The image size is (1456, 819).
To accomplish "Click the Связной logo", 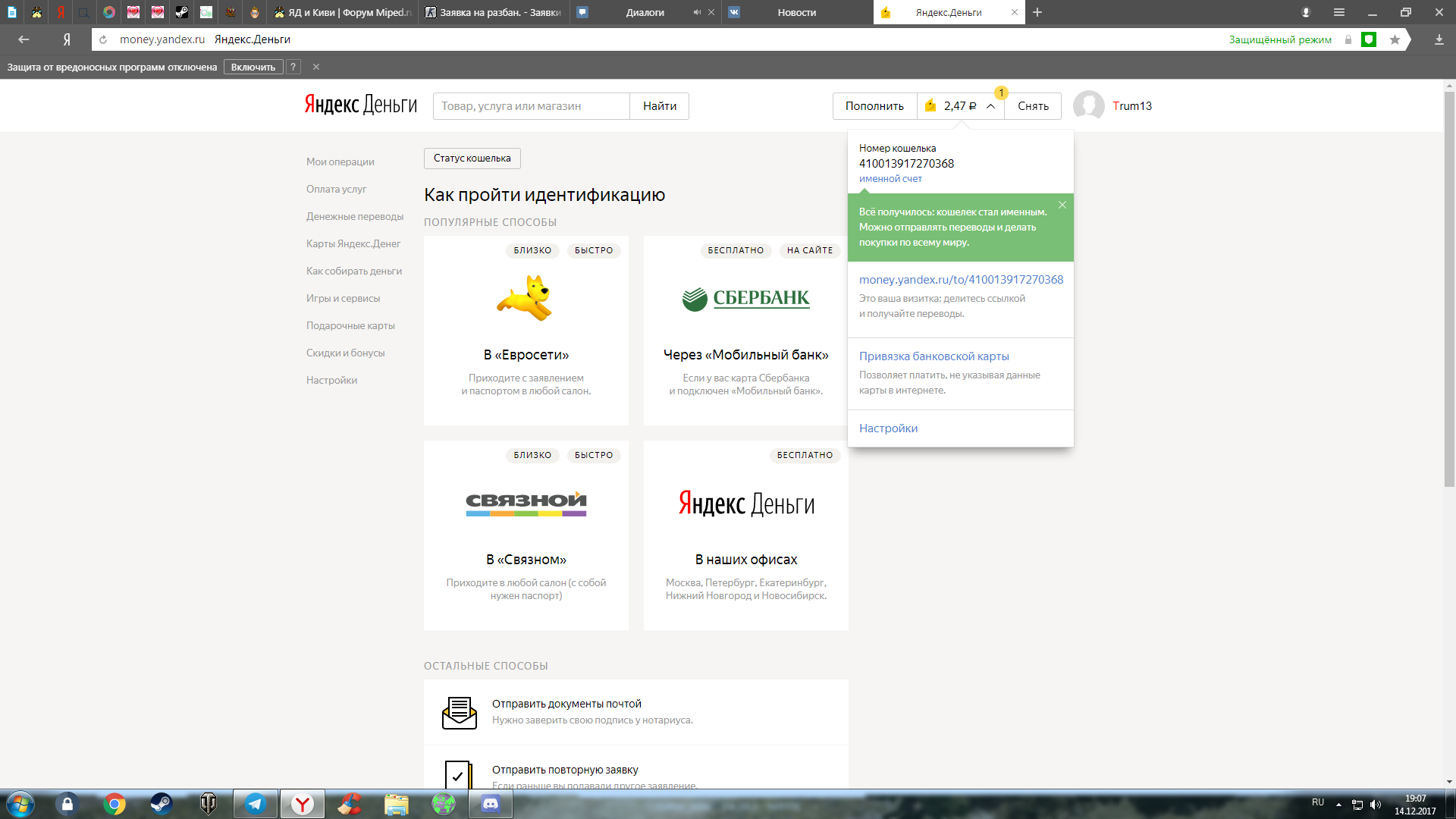I will [526, 504].
